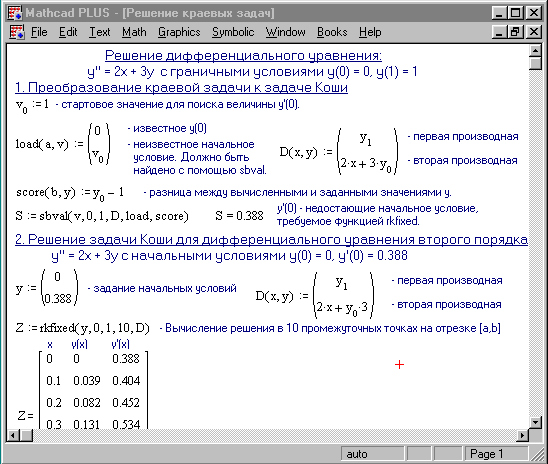Click horizontal scrollbar right arrow

[522, 435]
